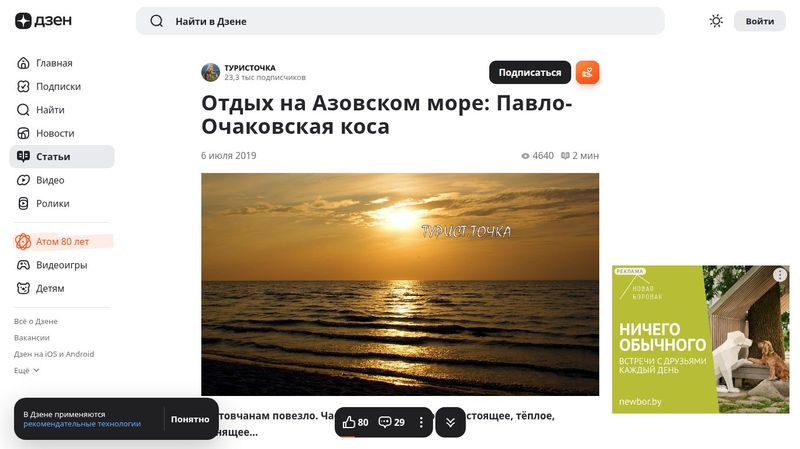Click the Войти button

point(760,21)
